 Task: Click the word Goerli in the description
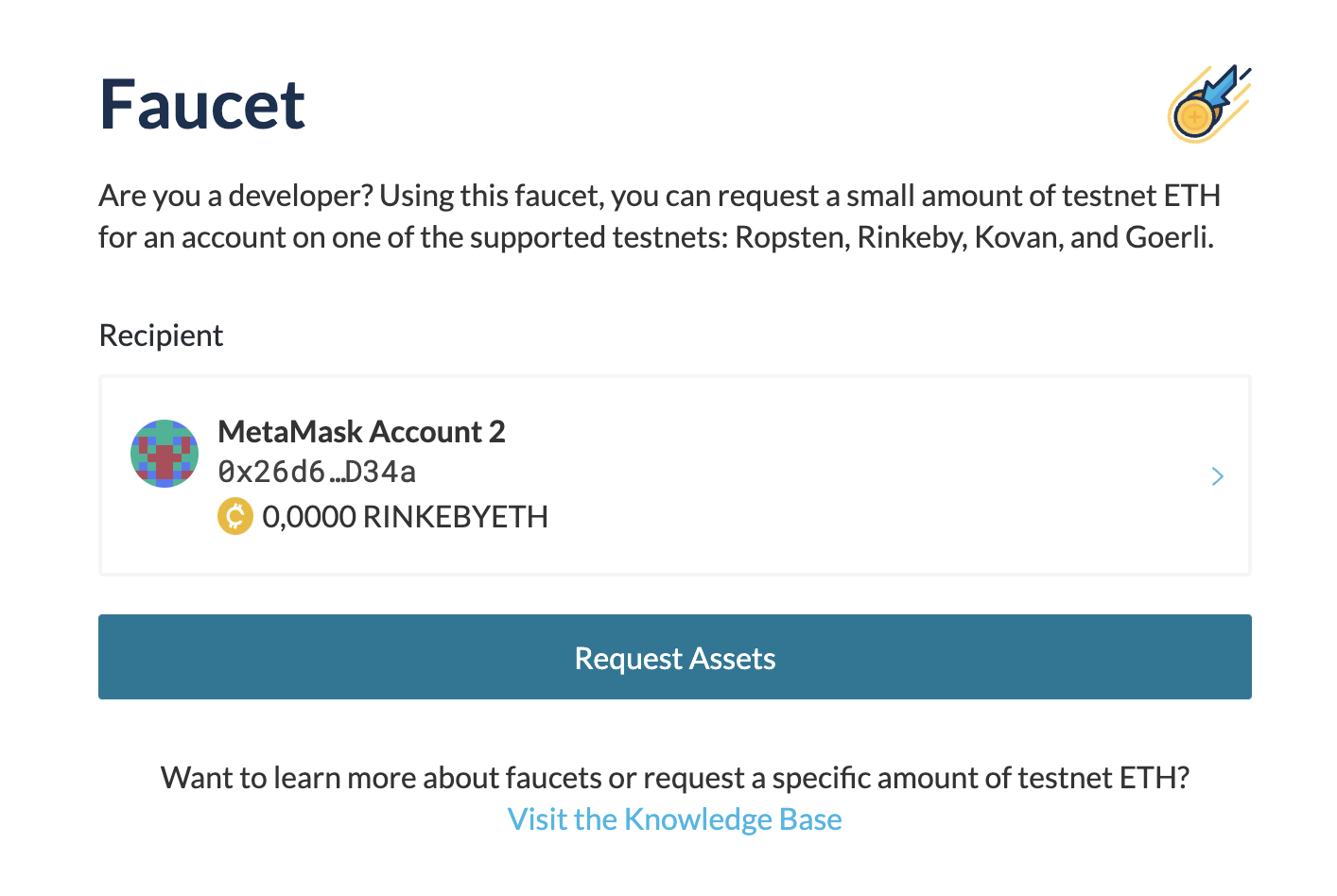tap(1169, 236)
